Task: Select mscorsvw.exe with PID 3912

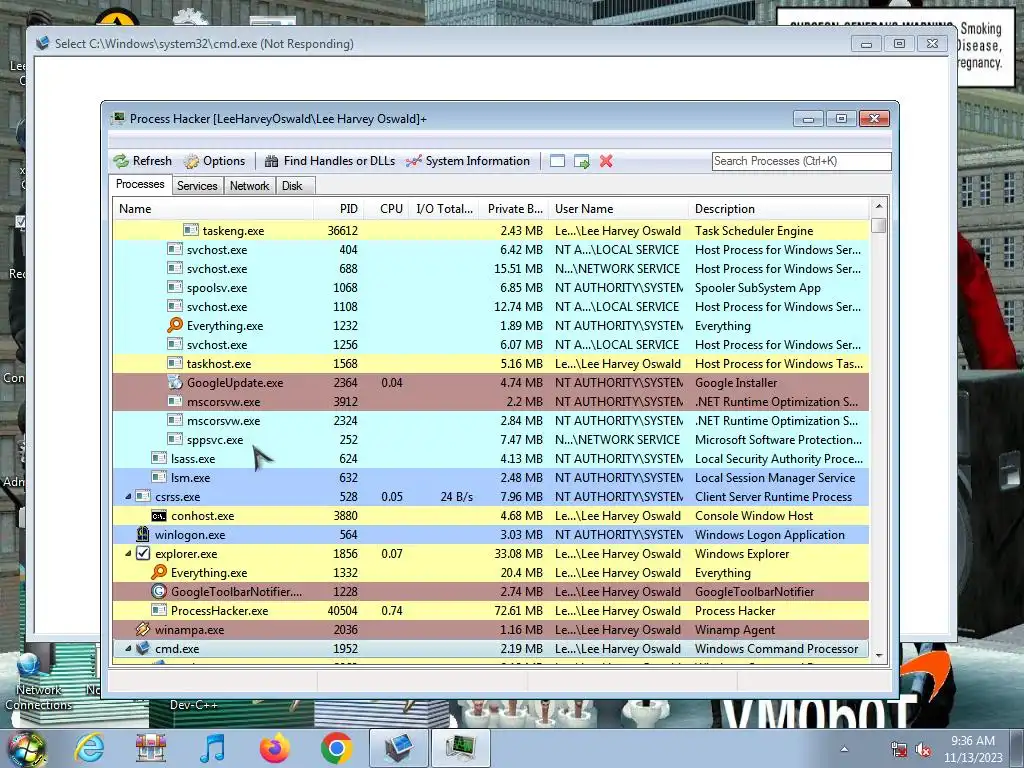Action: coord(490,402)
